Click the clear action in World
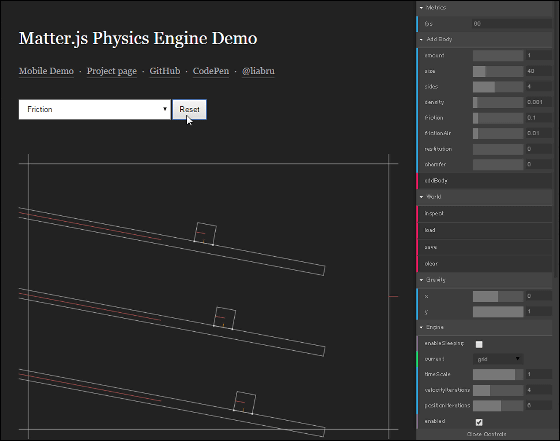This screenshot has width=560, height=441. pyautogui.click(x=484, y=264)
